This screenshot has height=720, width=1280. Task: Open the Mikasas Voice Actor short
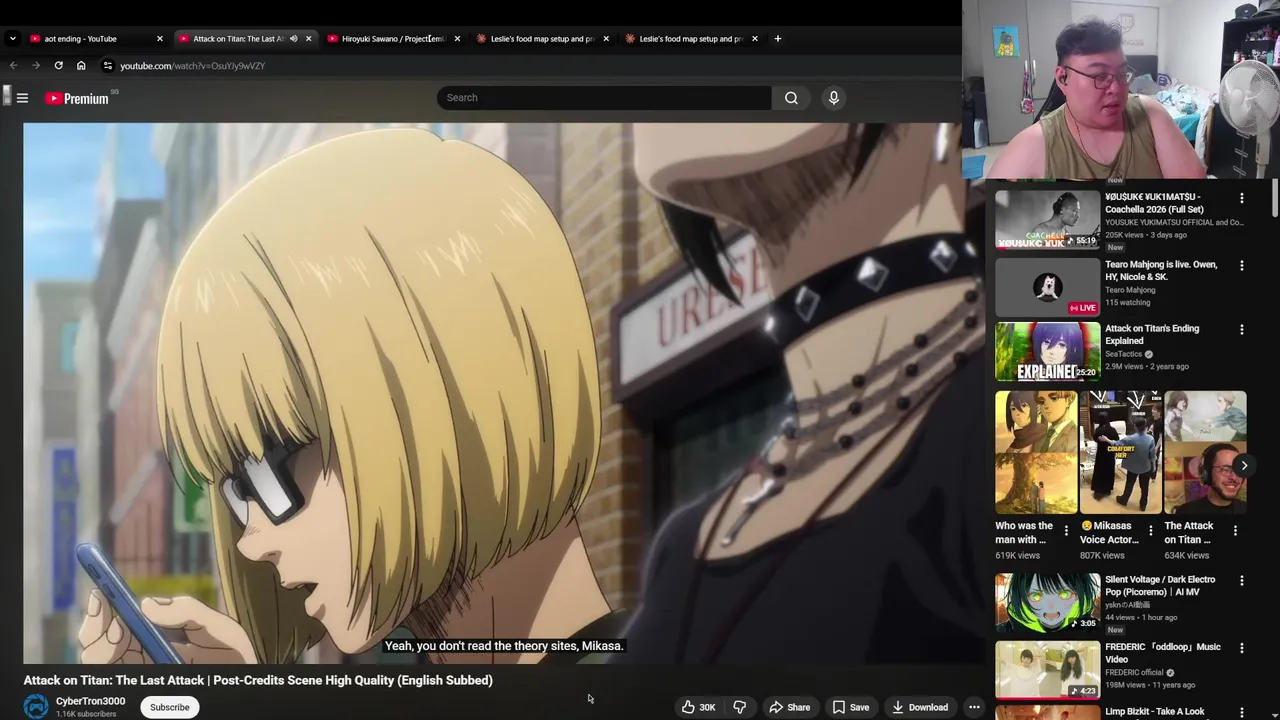(x=1120, y=452)
